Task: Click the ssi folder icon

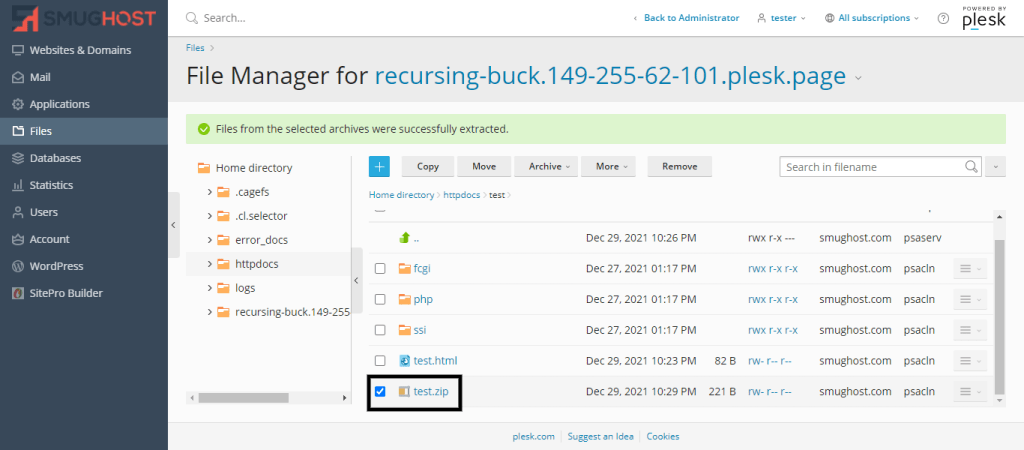Action: [x=404, y=330]
